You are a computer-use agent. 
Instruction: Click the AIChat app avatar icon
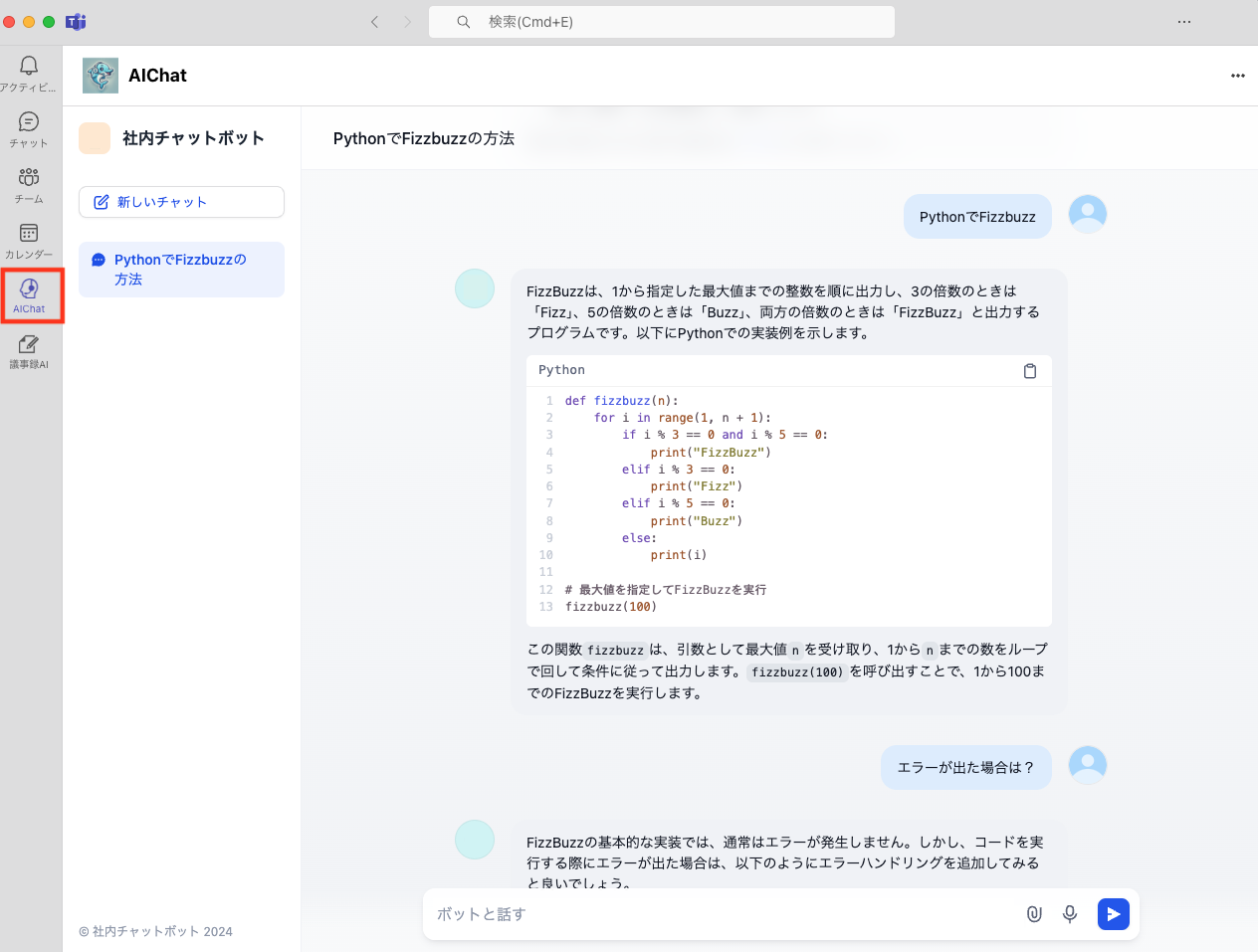[101, 76]
